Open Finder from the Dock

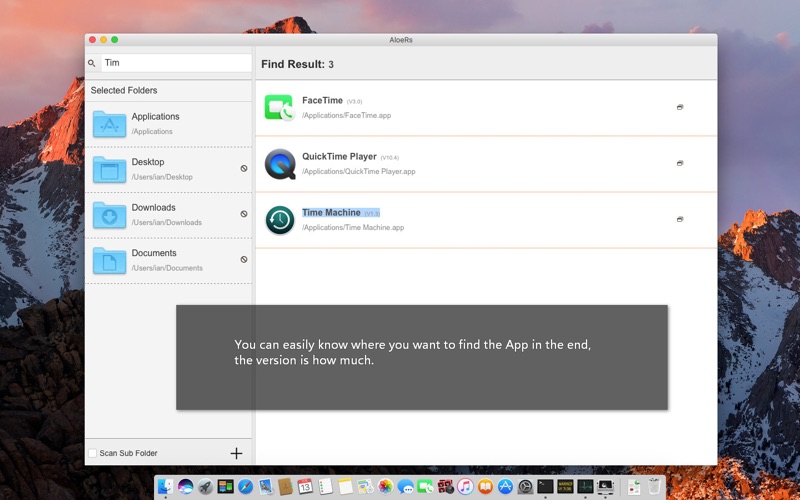point(165,487)
